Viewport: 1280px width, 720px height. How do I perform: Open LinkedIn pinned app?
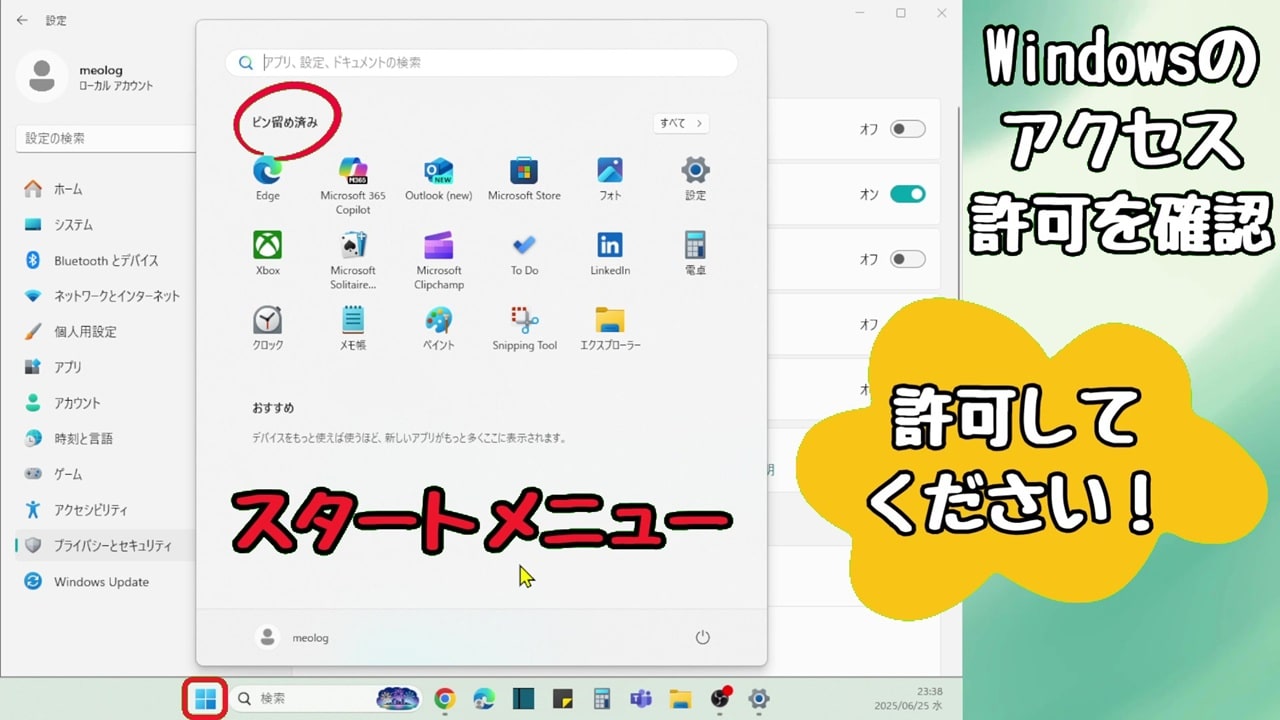click(x=610, y=253)
